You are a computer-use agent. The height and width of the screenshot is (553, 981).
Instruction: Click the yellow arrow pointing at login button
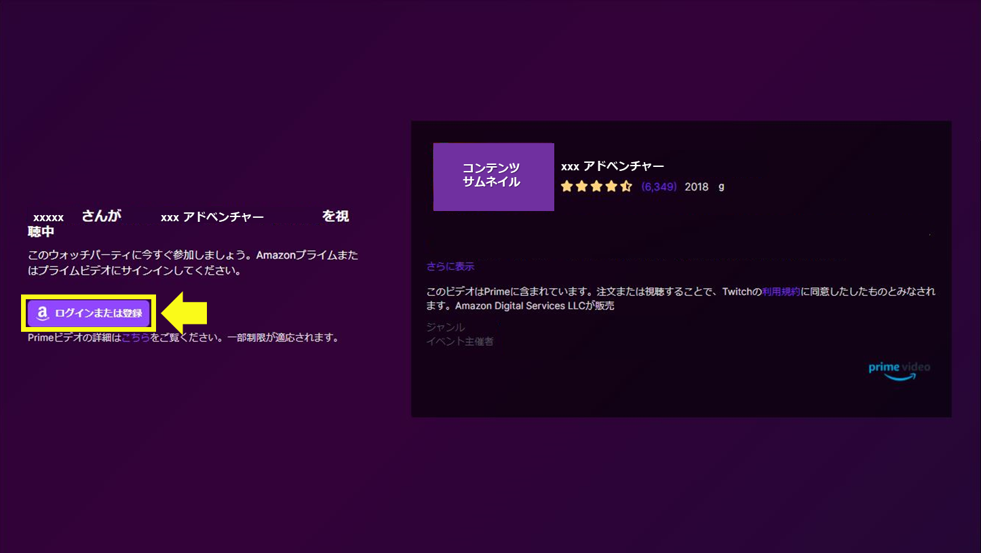point(185,313)
